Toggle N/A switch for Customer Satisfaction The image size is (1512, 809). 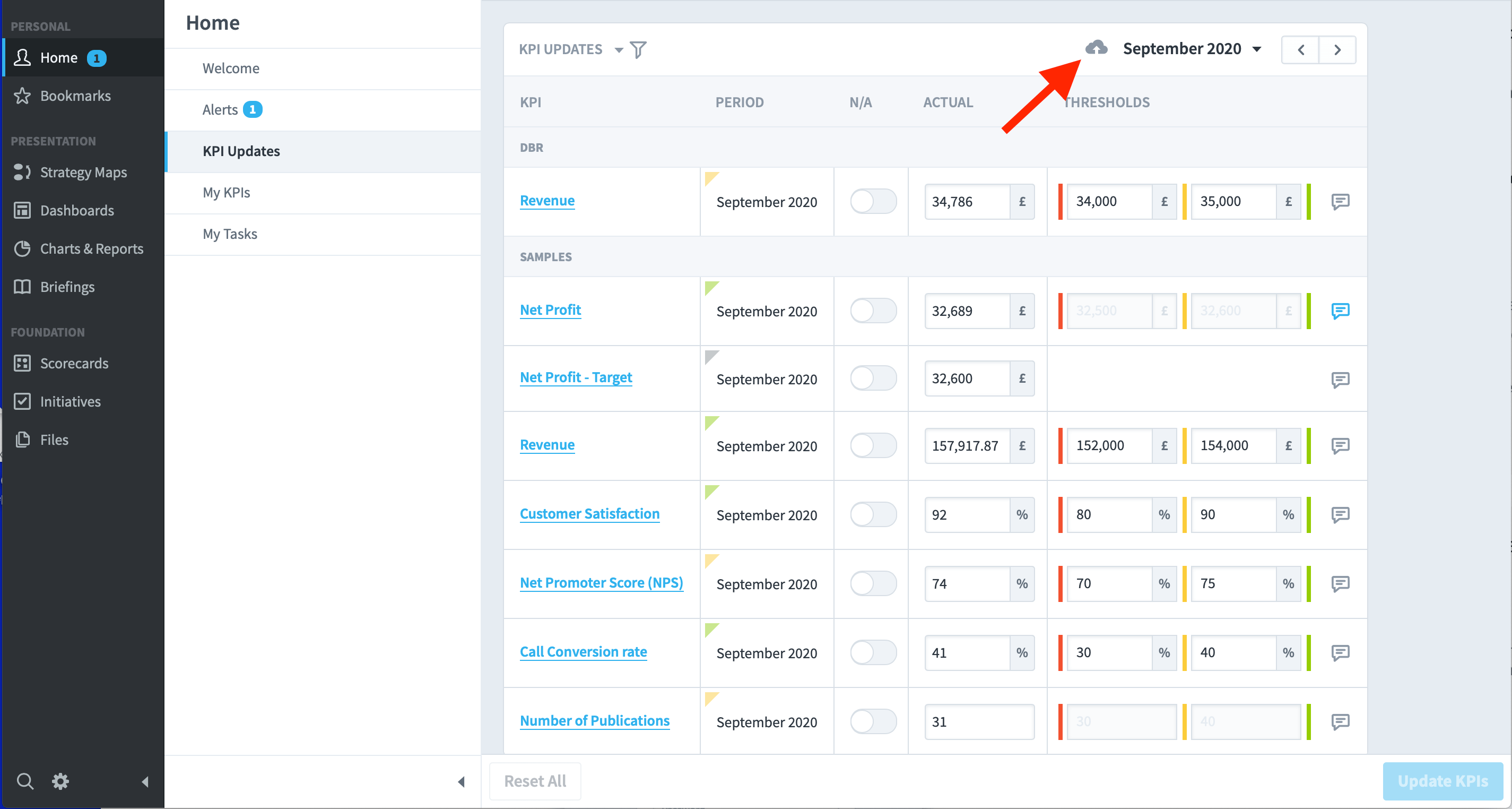[873, 515]
